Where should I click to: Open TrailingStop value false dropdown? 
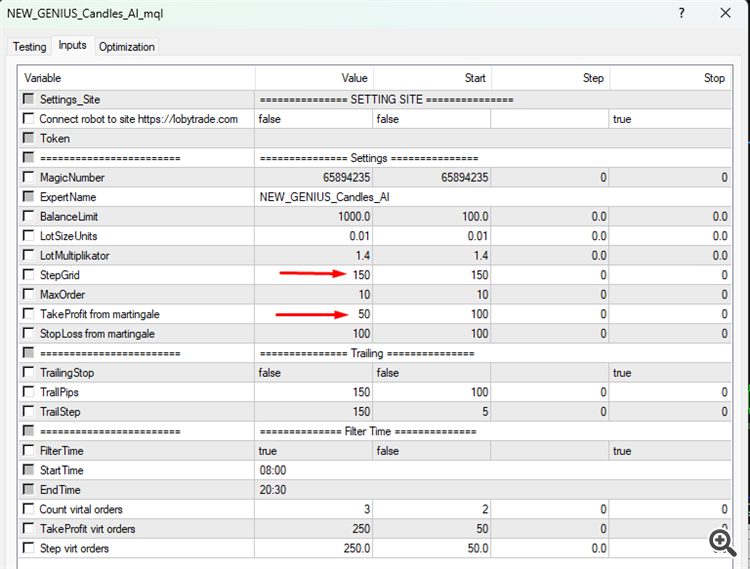pos(313,372)
